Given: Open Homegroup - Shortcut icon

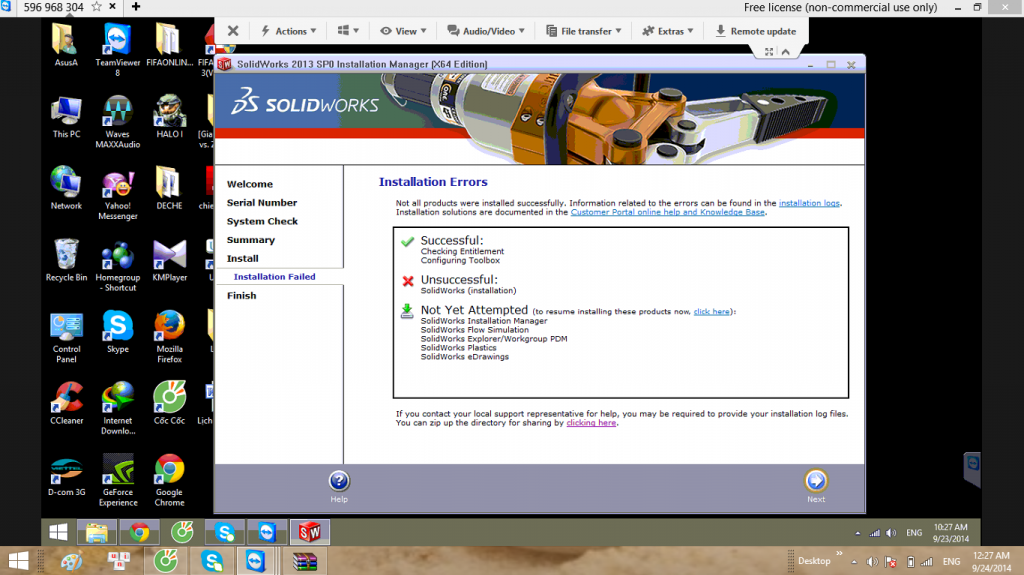Looking at the screenshot, I should pyautogui.click(x=118, y=266).
